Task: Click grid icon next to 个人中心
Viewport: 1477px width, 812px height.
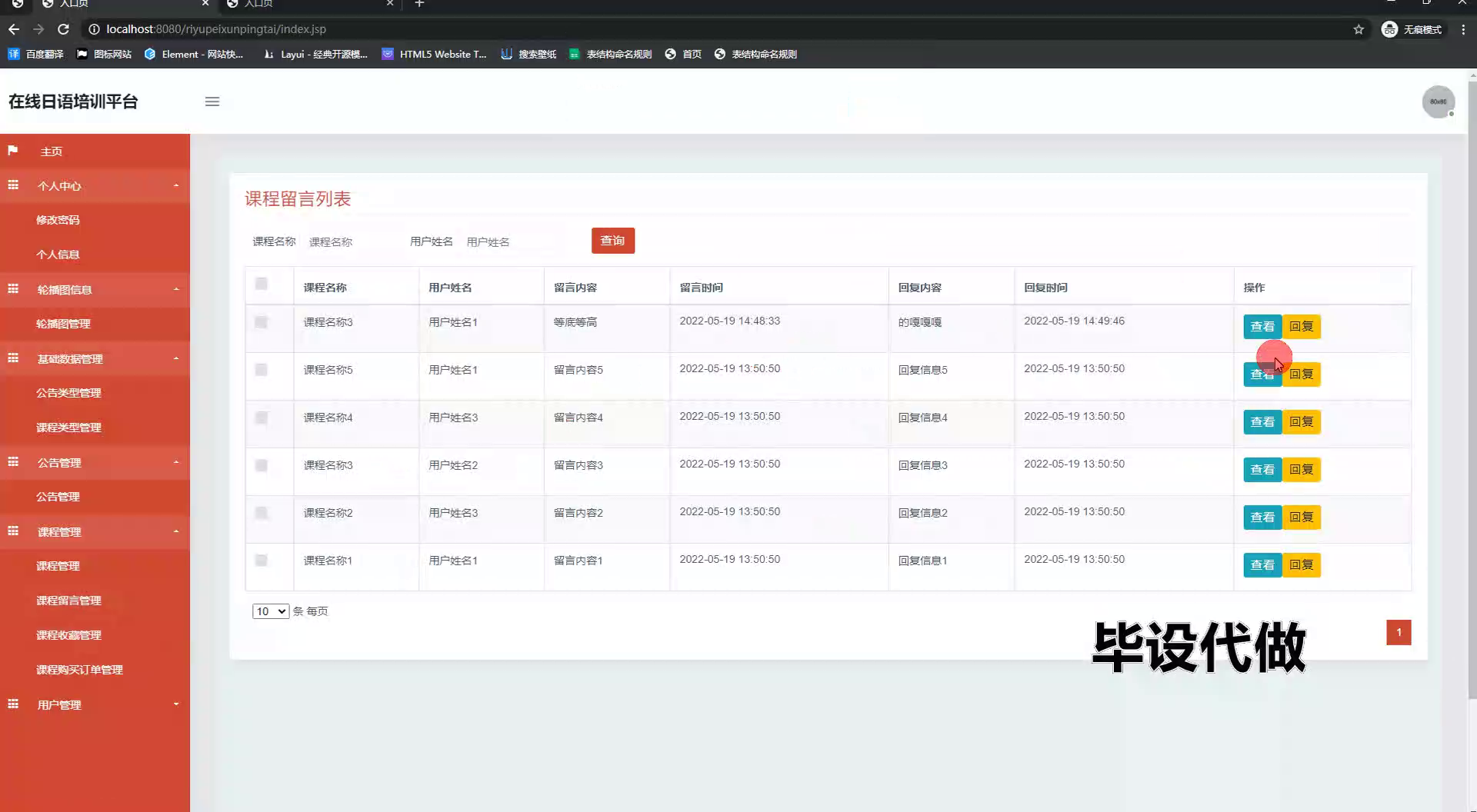Action: pos(13,185)
